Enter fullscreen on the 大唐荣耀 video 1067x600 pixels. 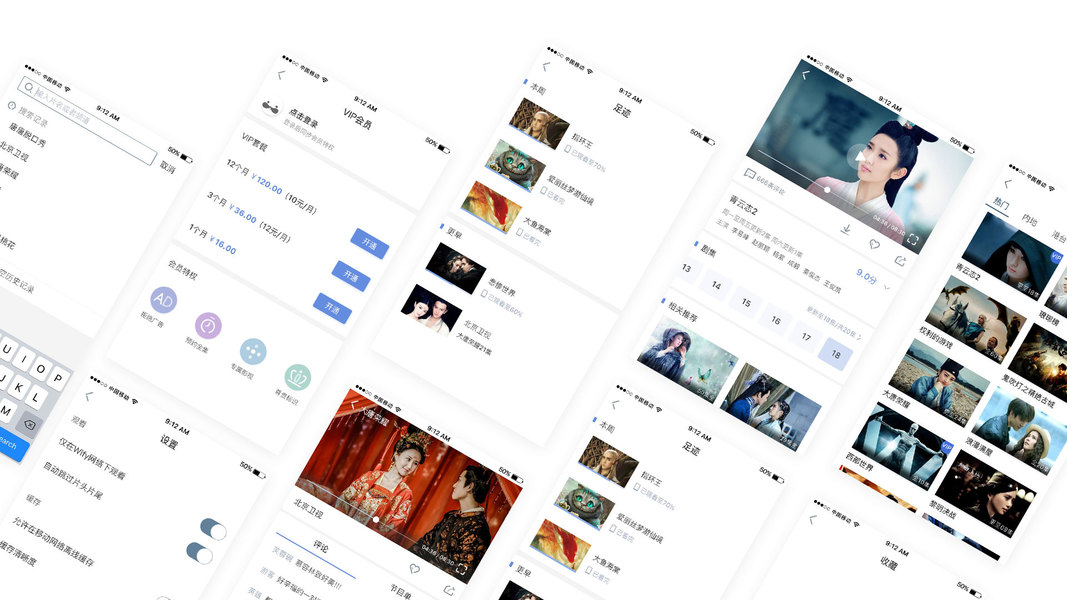click(x=461, y=569)
